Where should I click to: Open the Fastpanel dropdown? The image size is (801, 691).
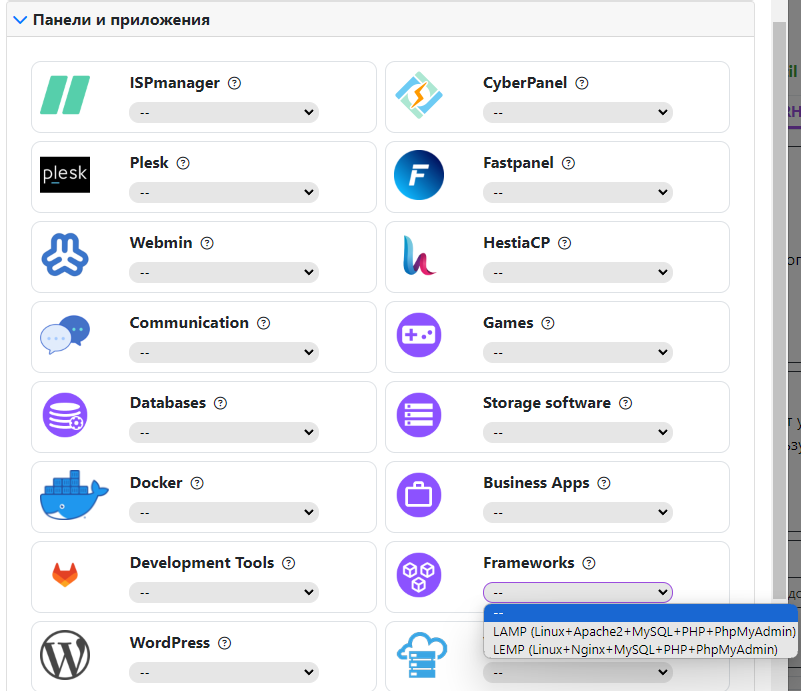click(x=578, y=193)
